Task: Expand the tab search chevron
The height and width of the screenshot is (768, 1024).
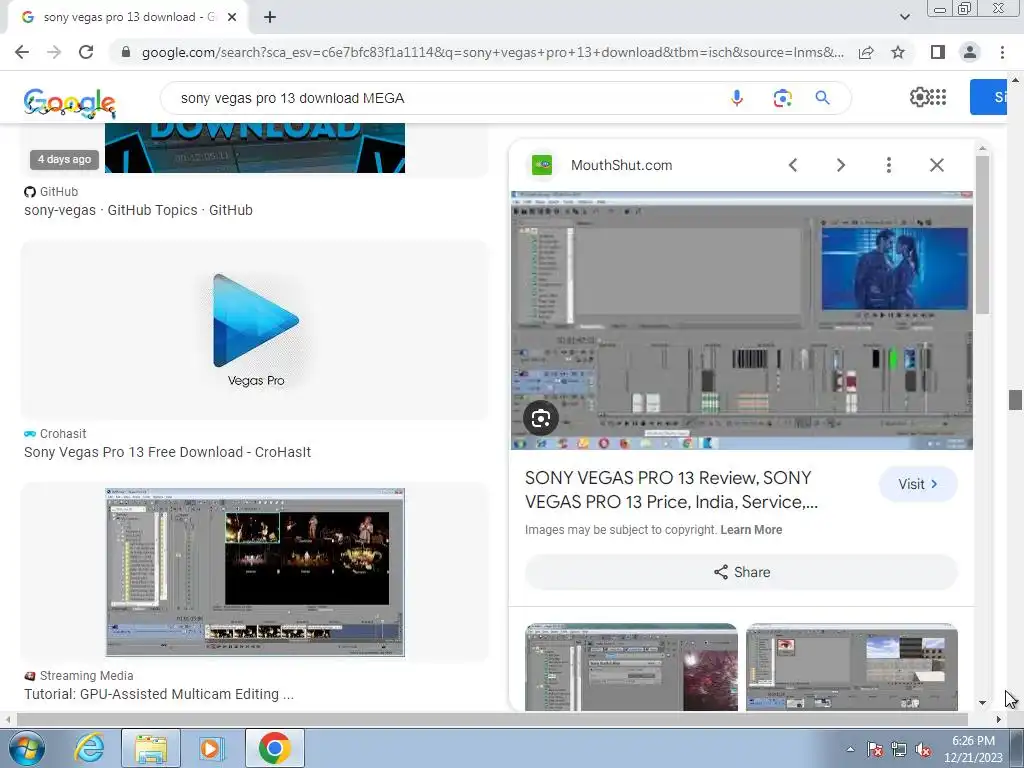Action: (x=904, y=17)
